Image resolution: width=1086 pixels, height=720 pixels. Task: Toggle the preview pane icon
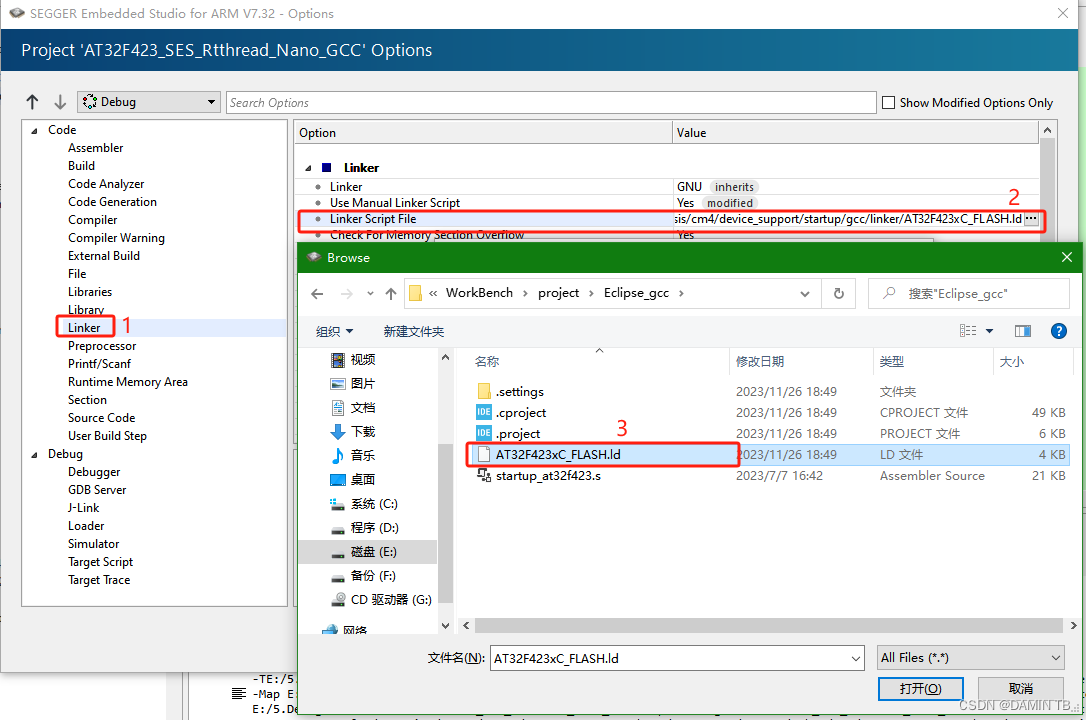1023,332
